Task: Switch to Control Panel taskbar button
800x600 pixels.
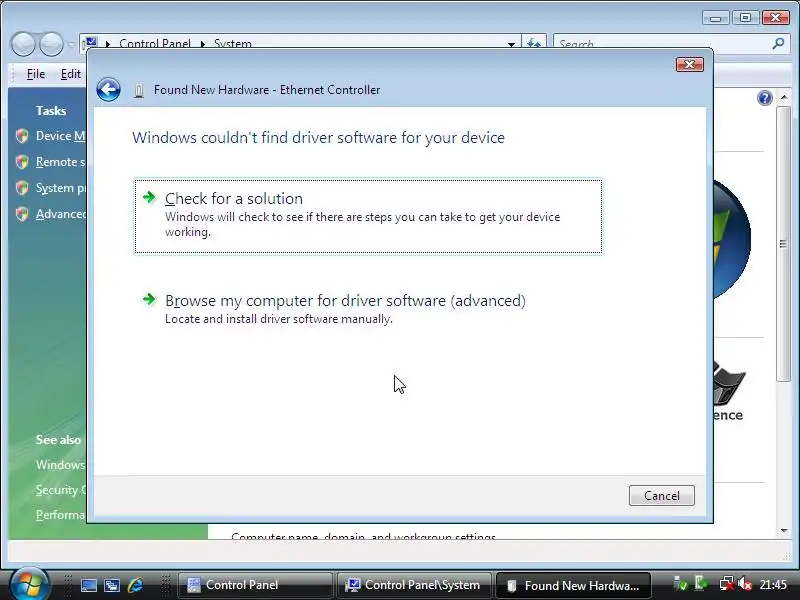Action: coord(255,585)
